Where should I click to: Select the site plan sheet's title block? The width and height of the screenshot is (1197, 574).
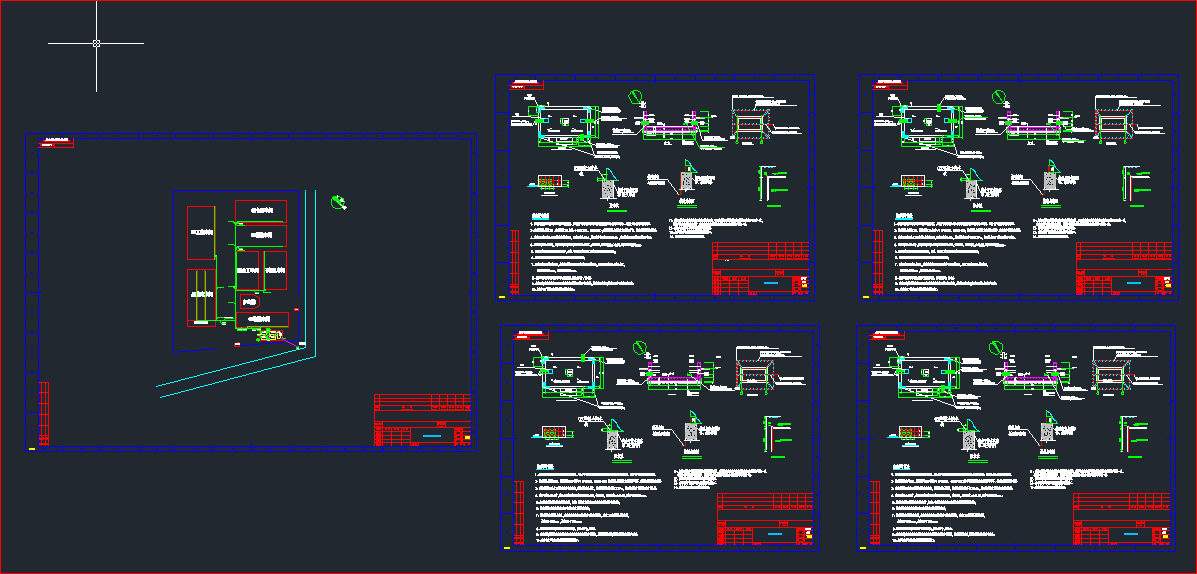coord(422,419)
